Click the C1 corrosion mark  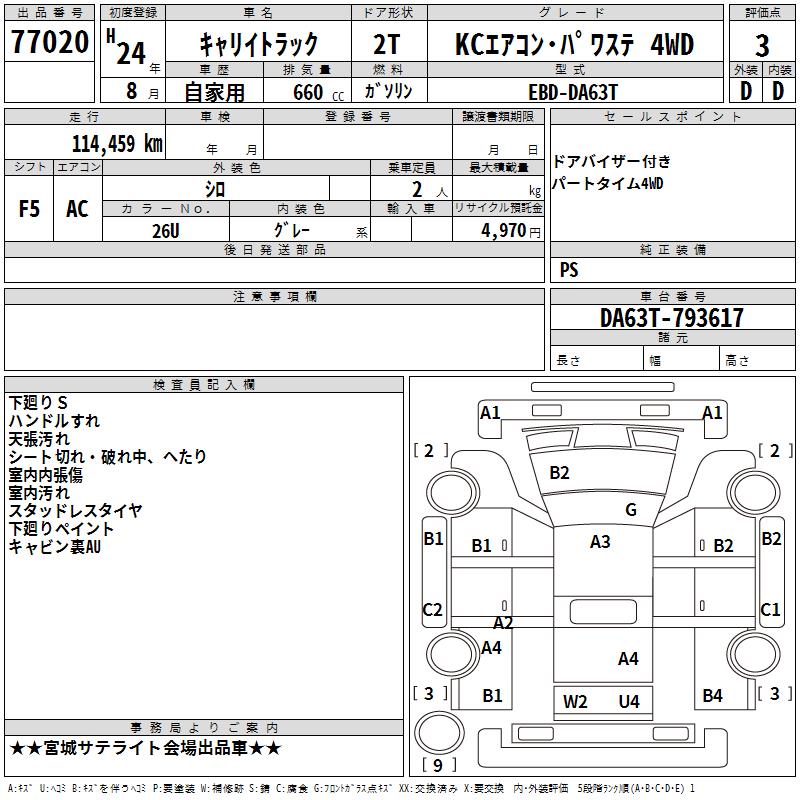770,609
